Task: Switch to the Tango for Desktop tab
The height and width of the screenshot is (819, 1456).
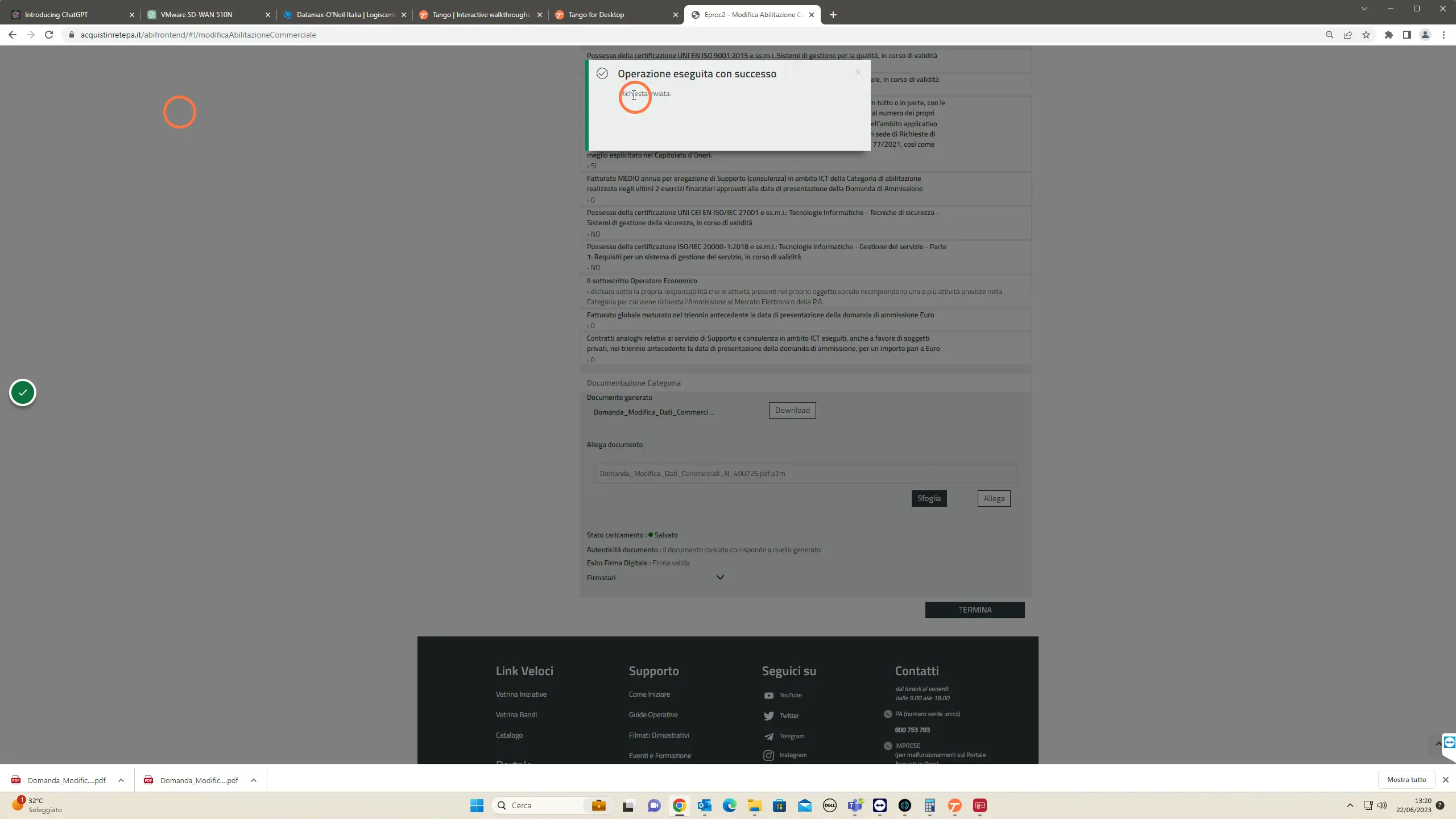Action: click(x=616, y=15)
